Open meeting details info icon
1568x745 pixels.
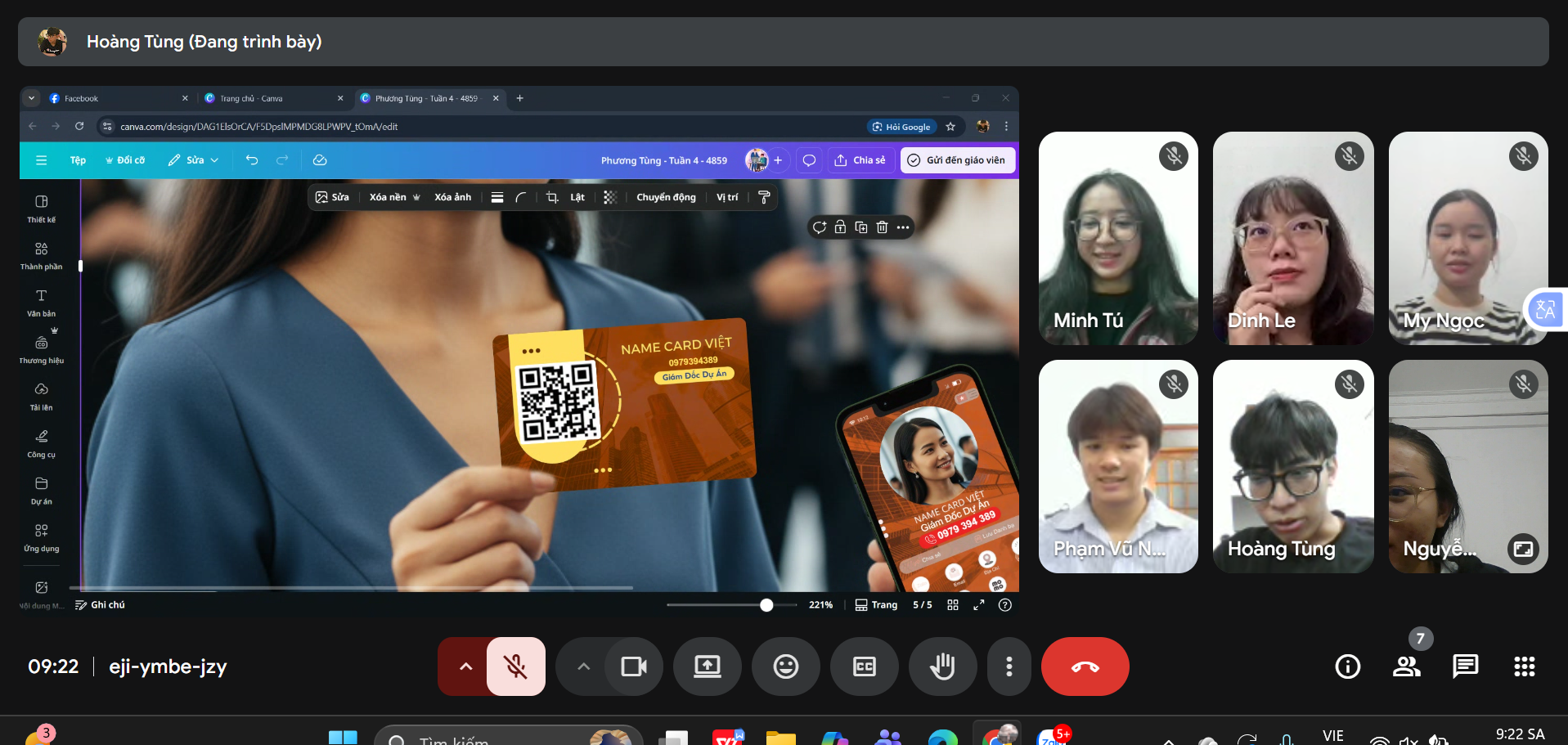tap(1347, 666)
